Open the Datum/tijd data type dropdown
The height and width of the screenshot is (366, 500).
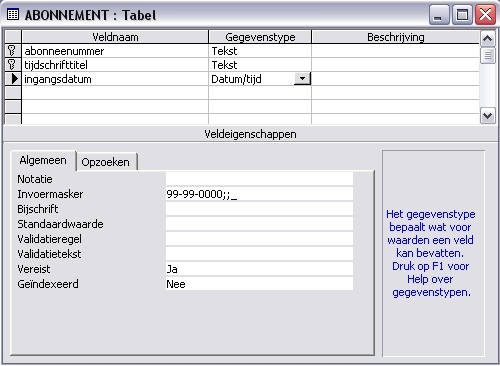pyautogui.click(x=302, y=79)
